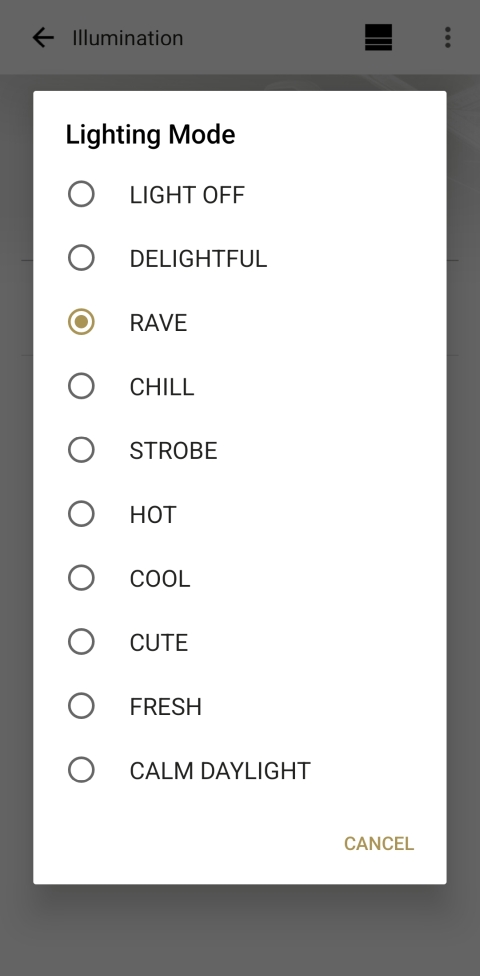Select the CALM DAYLIGHT radio button
Screen dimensions: 480x976
point(81,770)
